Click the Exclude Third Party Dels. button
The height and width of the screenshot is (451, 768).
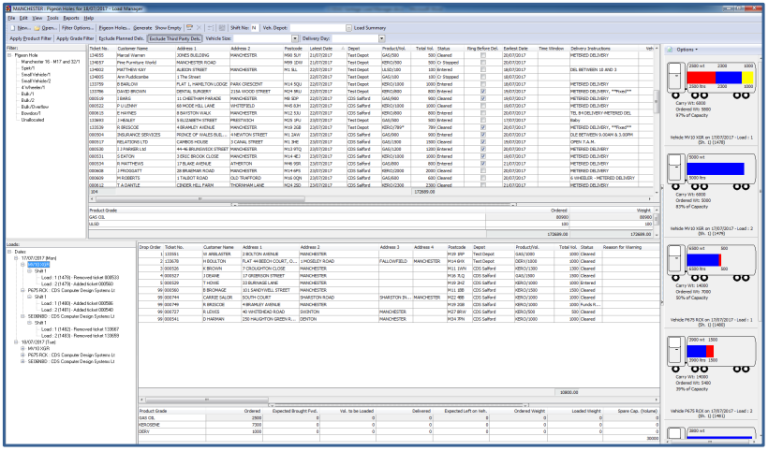pos(173,37)
